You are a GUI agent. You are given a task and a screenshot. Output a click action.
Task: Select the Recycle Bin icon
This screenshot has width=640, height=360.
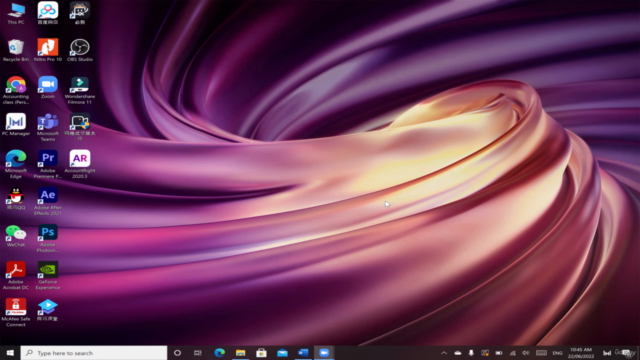pyautogui.click(x=16, y=50)
